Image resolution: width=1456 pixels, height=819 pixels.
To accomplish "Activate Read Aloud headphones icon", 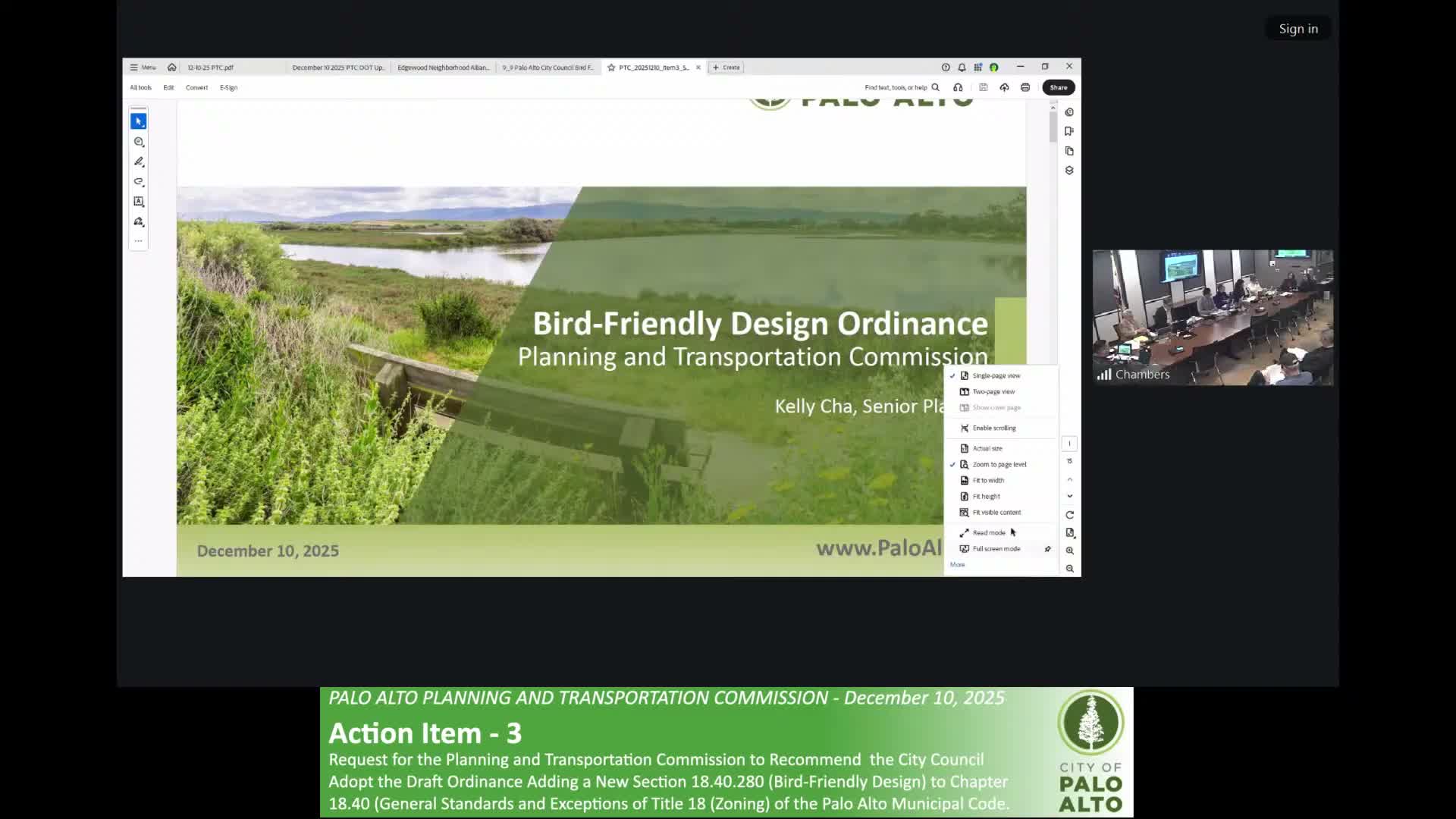I will pos(958,87).
